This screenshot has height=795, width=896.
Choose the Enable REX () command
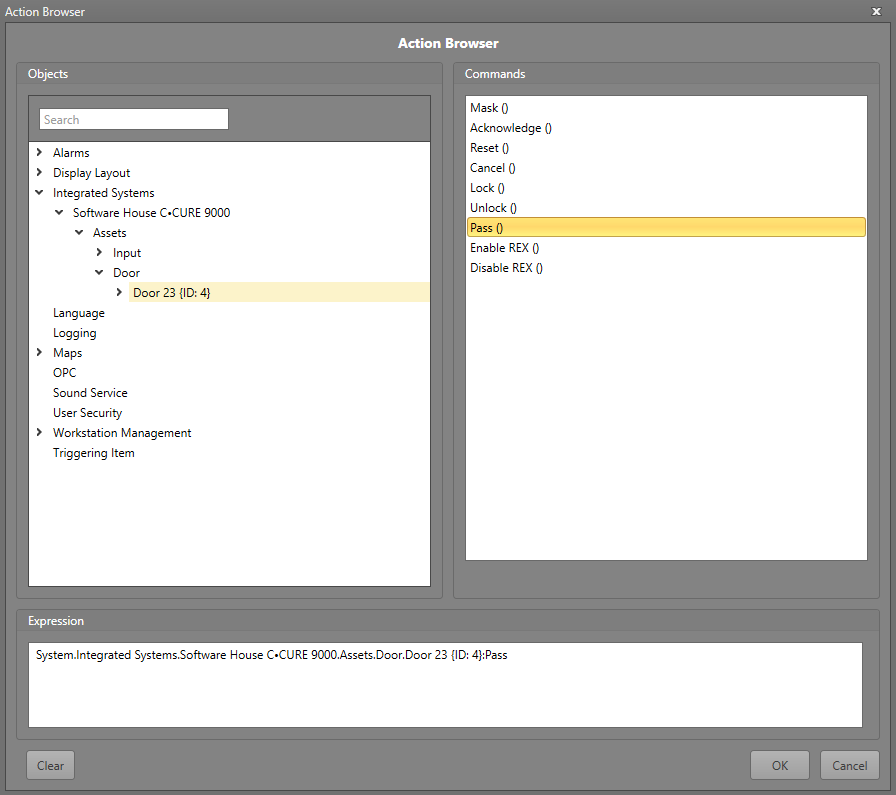[x=504, y=248]
